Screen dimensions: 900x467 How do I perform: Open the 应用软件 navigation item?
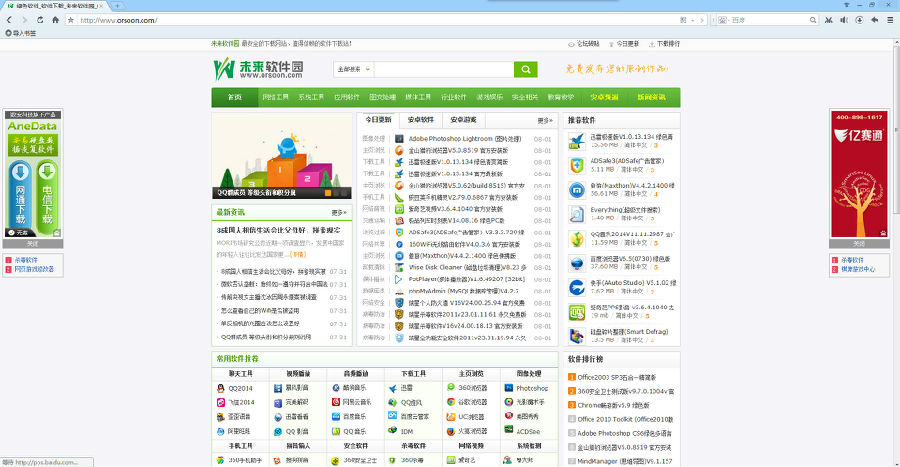tap(346, 98)
